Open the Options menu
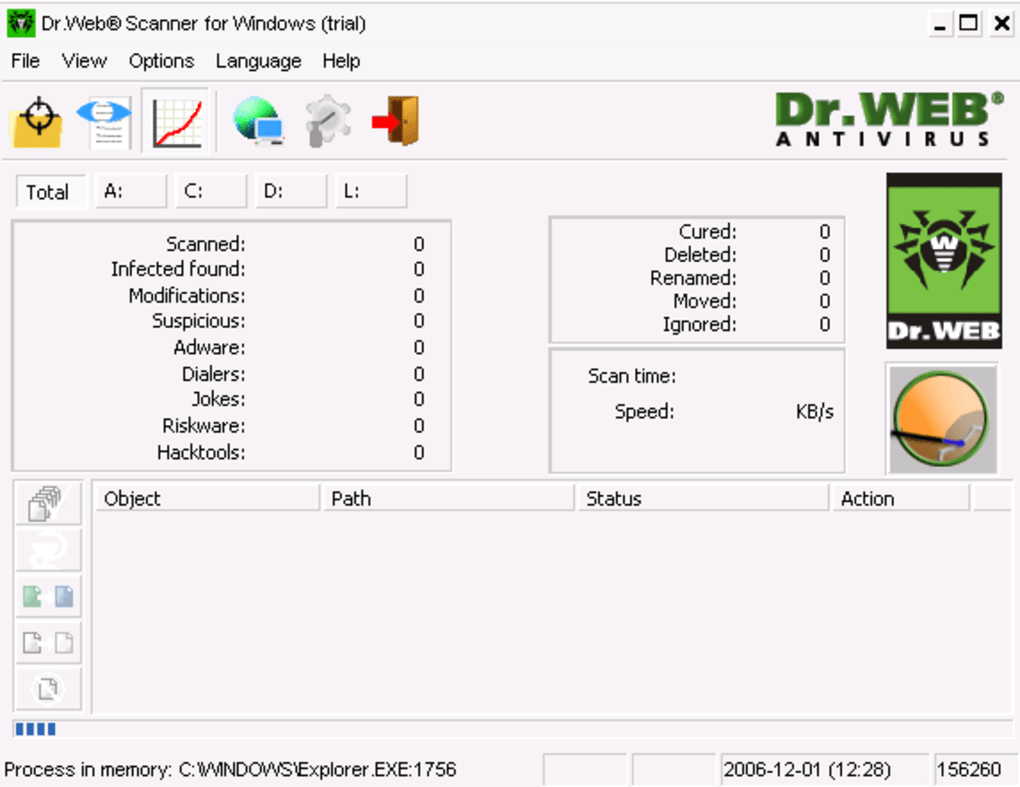Image resolution: width=1020 pixels, height=787 pixels. point(161,61)
